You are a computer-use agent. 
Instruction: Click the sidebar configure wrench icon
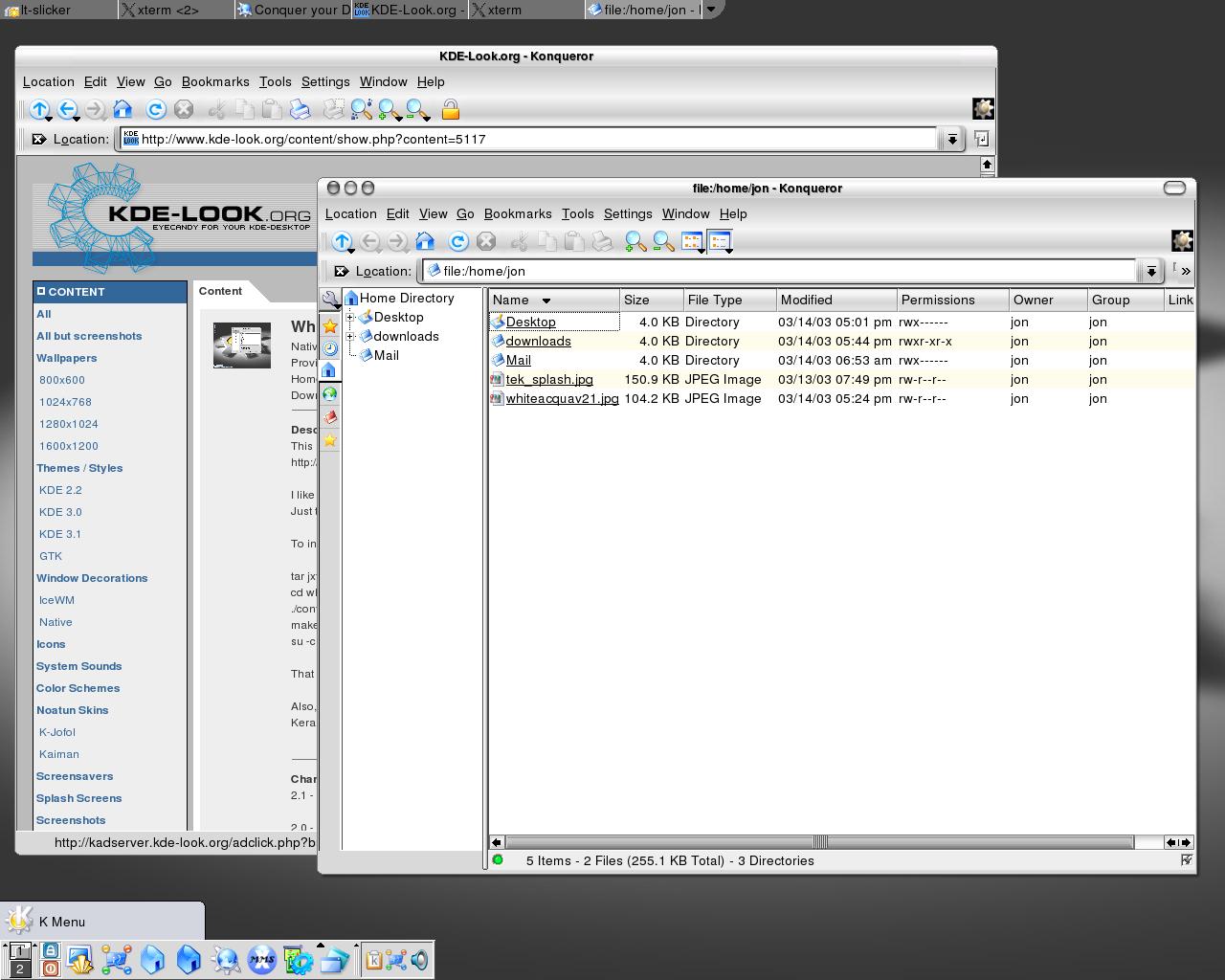(x=330, y=300)
